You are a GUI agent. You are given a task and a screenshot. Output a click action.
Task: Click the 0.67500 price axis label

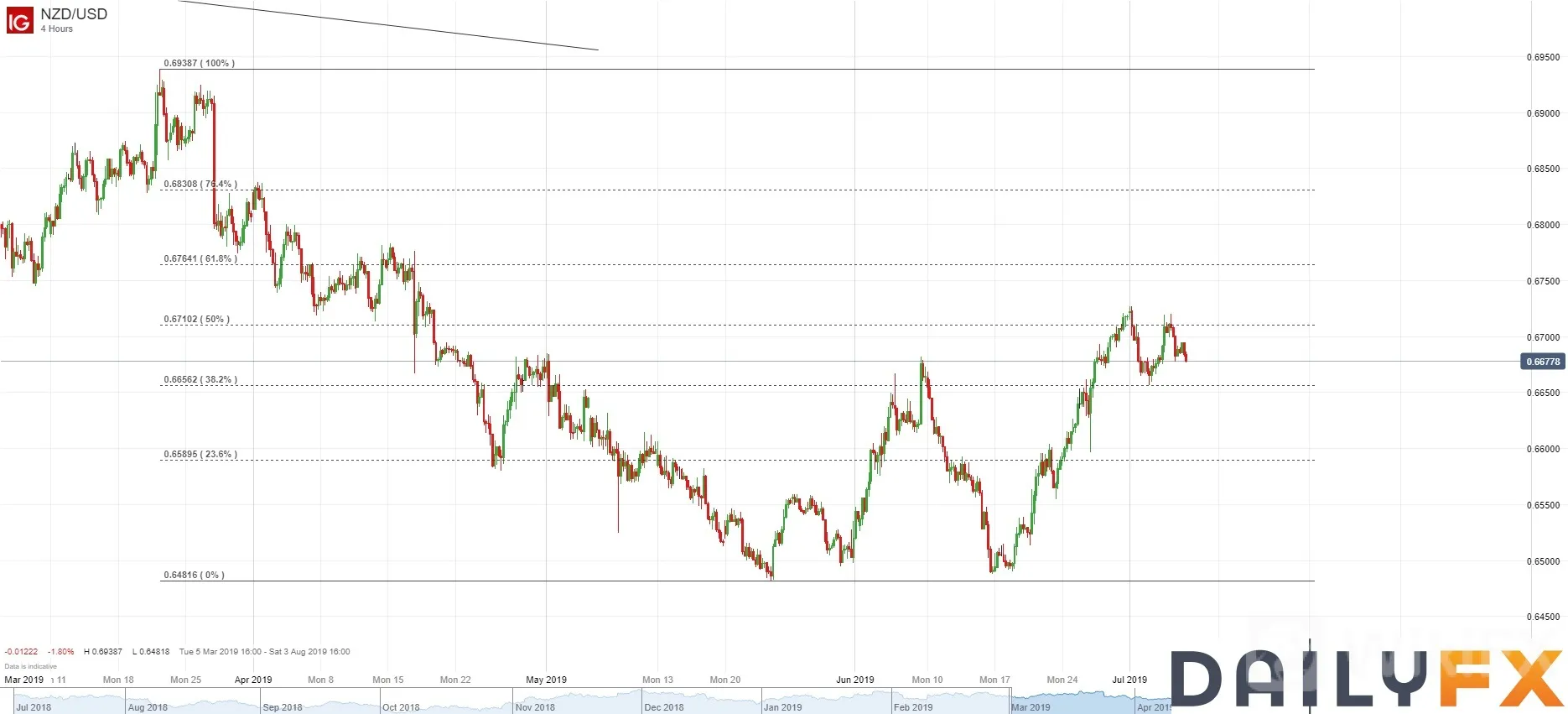coord(1543,281)
